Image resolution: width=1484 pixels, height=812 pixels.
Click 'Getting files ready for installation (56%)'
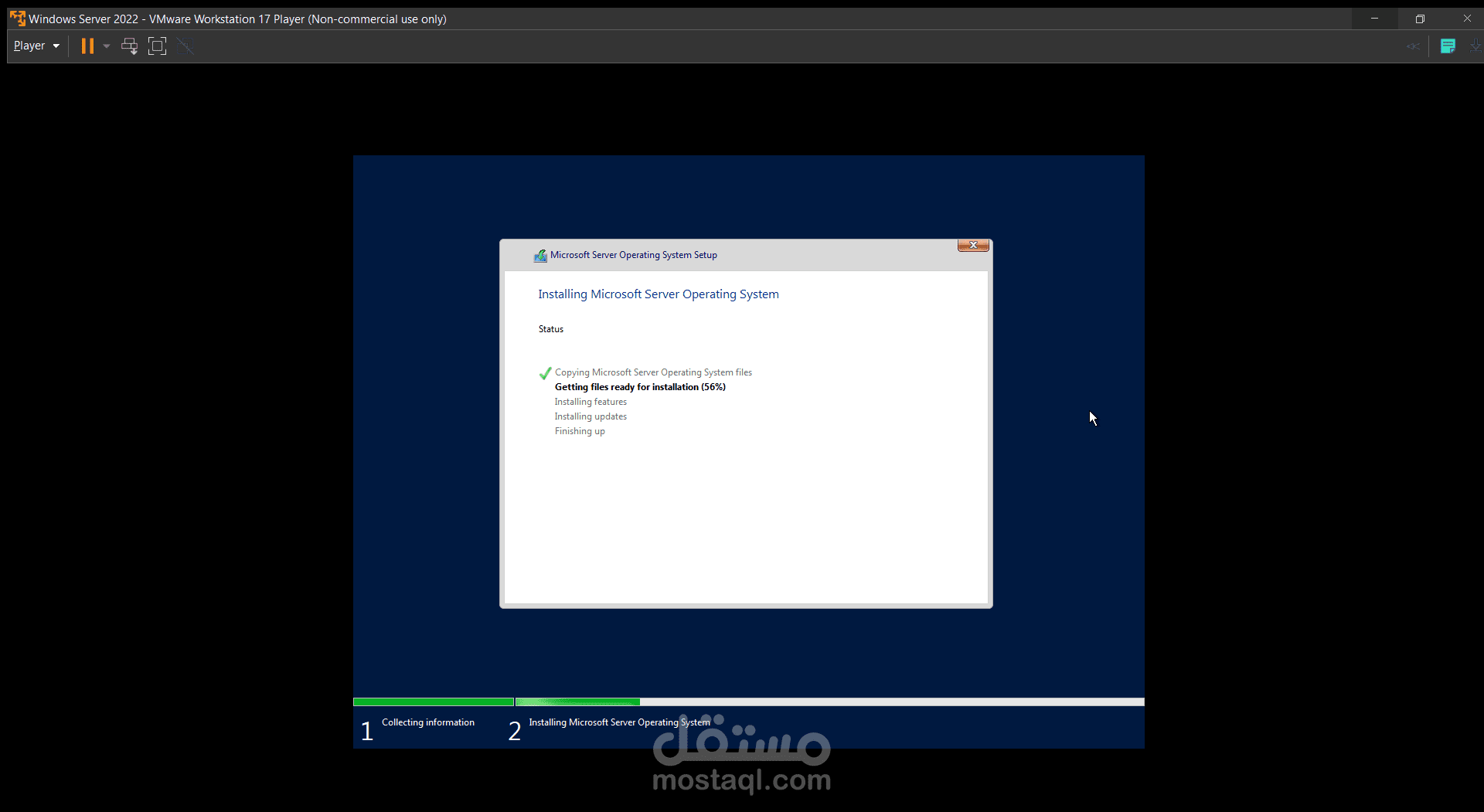(x=640, y=387)
